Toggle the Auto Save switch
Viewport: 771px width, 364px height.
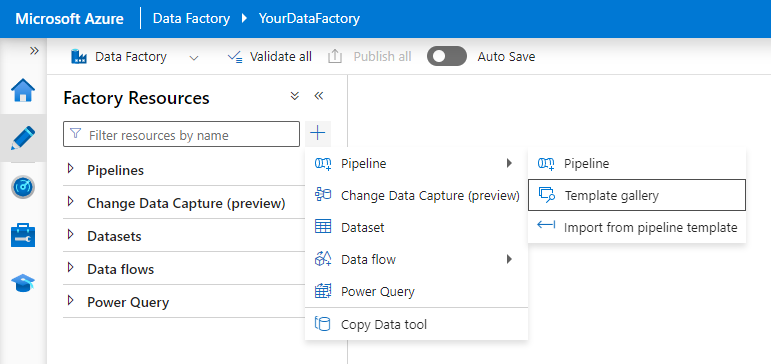tap(446, 57)
